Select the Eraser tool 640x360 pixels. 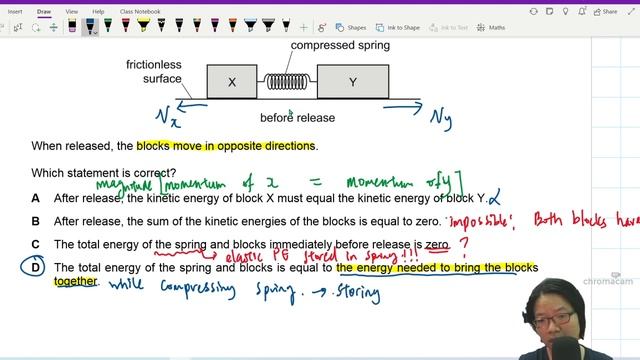pos(72,26)
